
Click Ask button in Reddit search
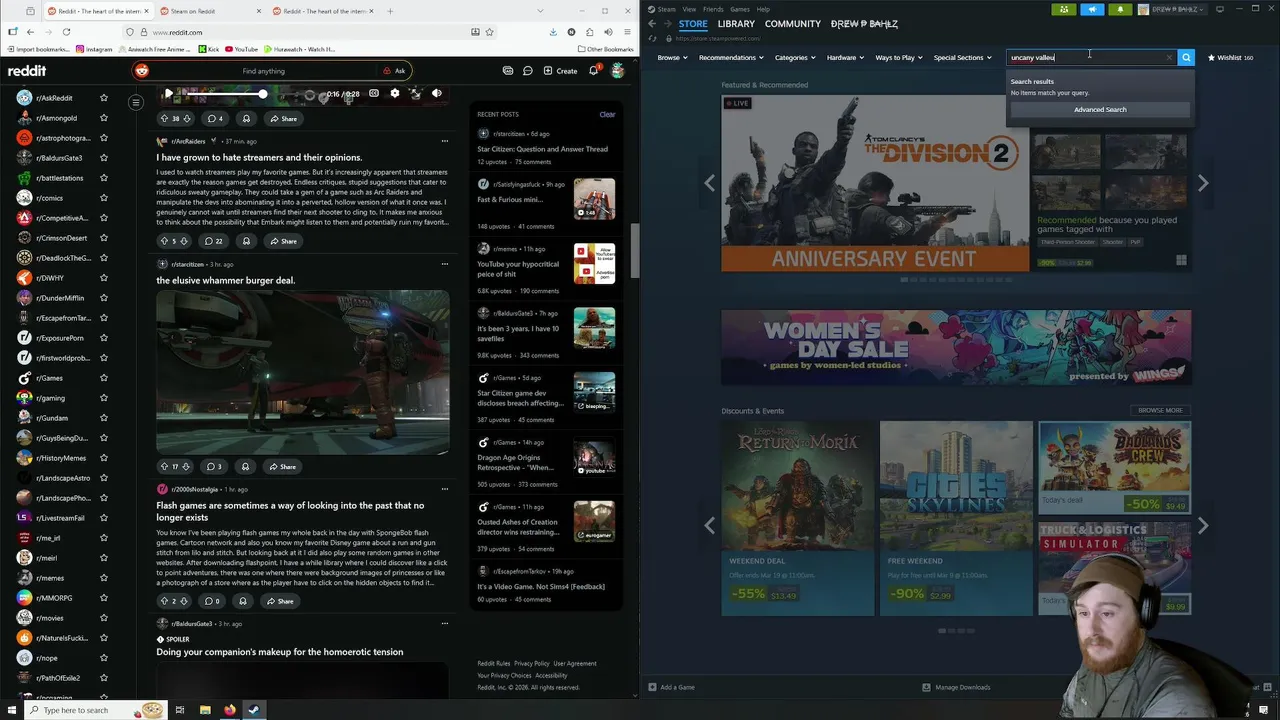coord(394,71)
